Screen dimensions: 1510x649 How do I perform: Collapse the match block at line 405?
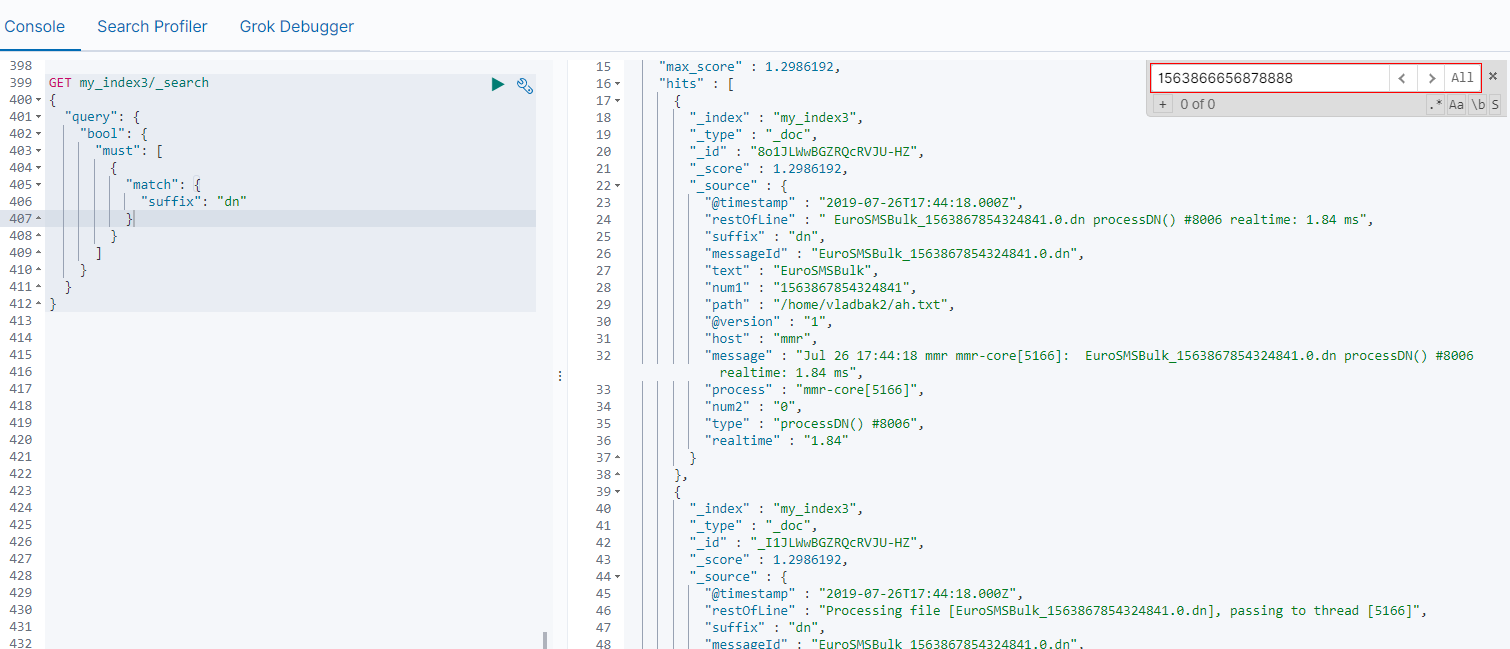38,185
